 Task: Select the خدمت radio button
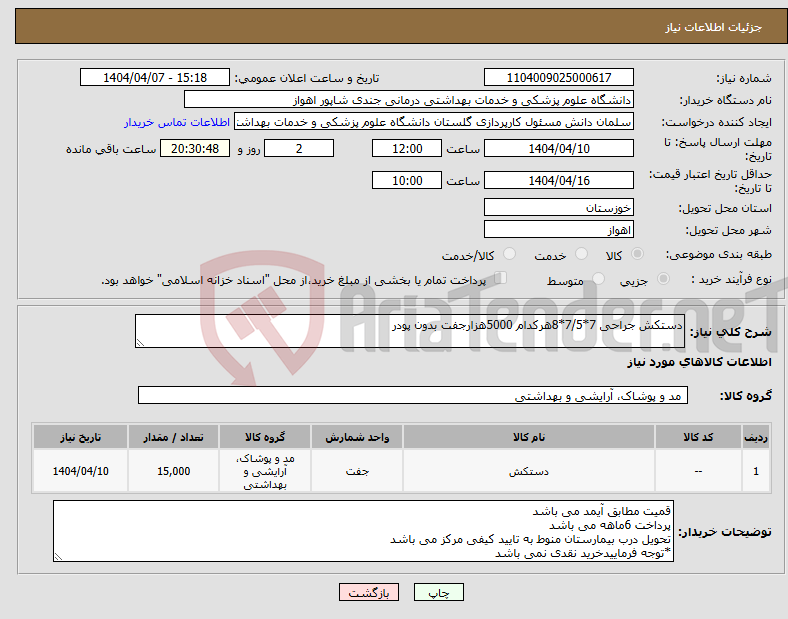[581, 254]
